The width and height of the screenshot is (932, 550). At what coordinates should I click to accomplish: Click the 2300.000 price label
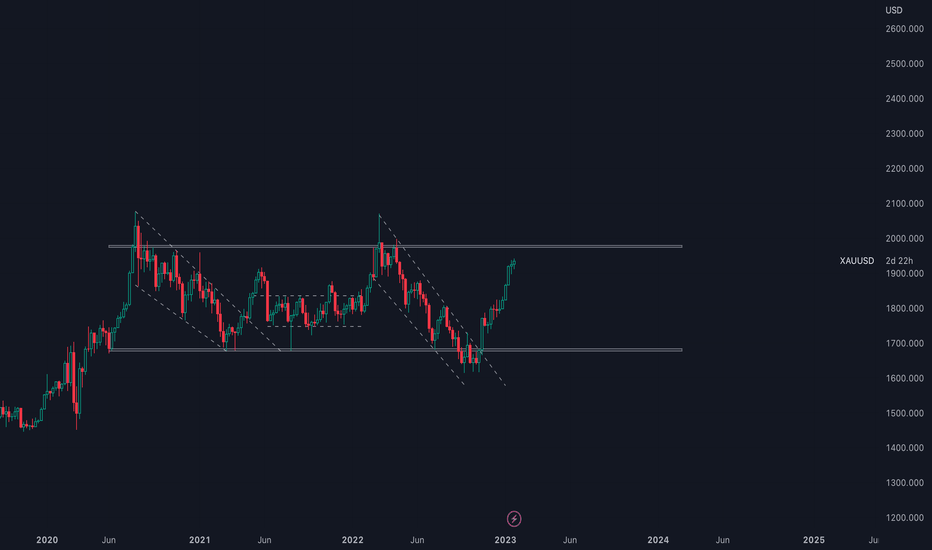(x=905, y=134)
